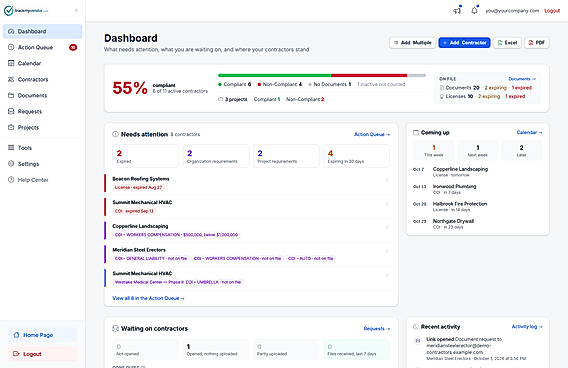Click the Needs attention alert icon
568x368 pixels.
(x=116, y=134)
